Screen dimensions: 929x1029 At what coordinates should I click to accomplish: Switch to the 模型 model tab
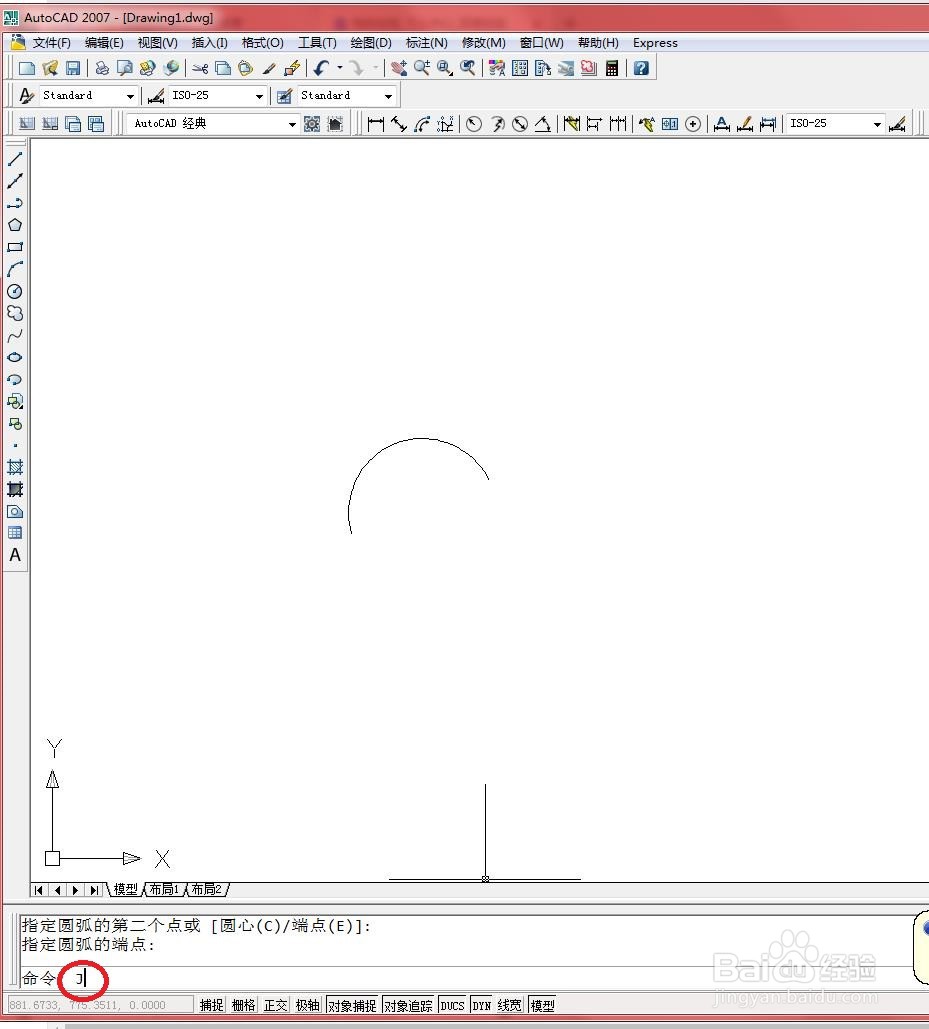(125, 889)
